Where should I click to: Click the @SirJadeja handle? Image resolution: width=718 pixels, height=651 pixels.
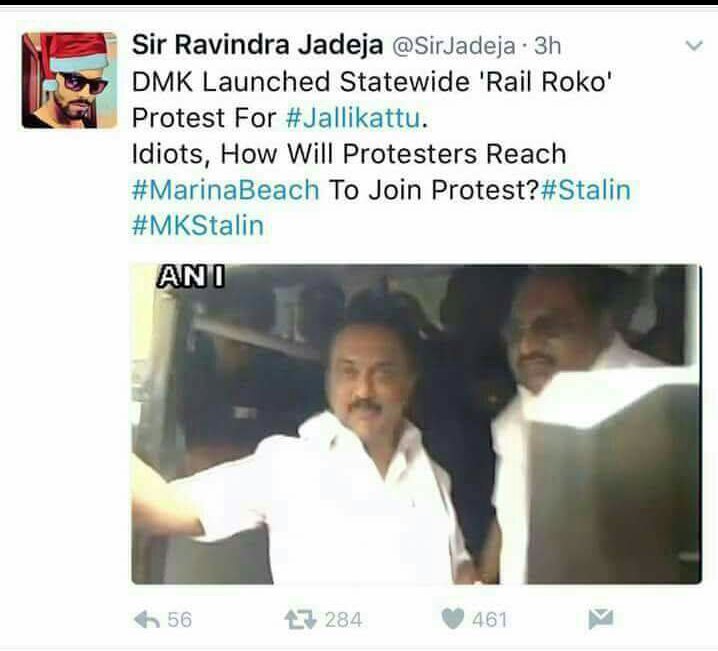pos(454,46)
